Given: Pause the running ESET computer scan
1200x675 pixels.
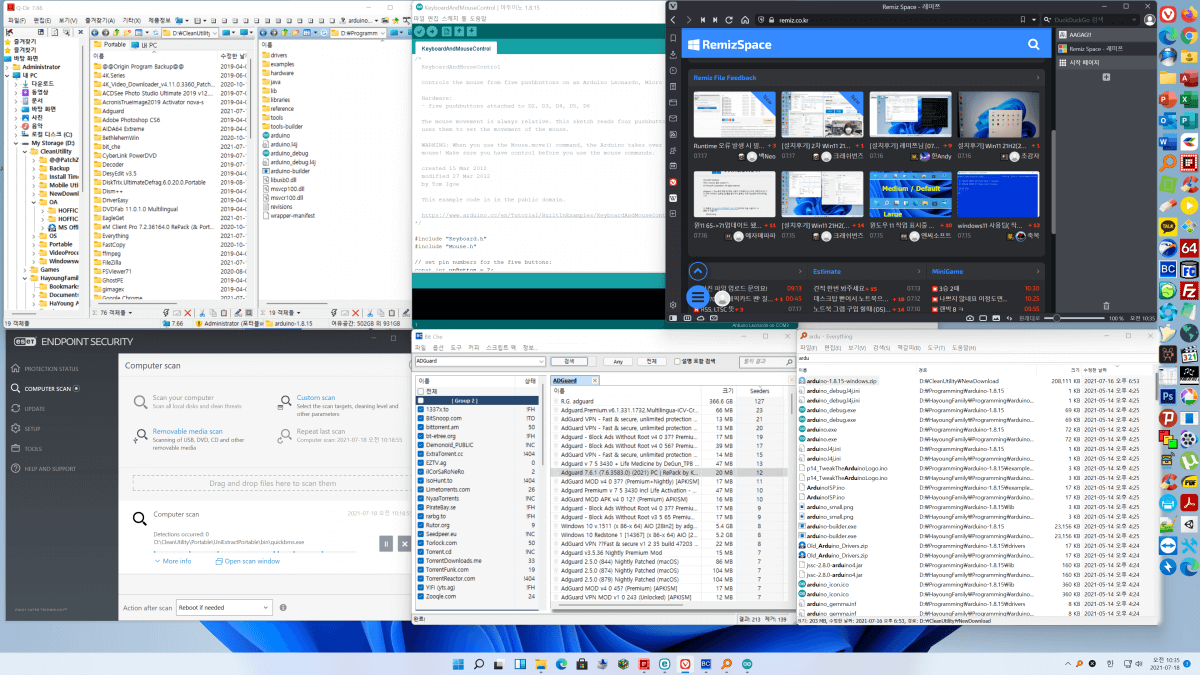Looking at the screenshot, I should [x=386, y=543].
